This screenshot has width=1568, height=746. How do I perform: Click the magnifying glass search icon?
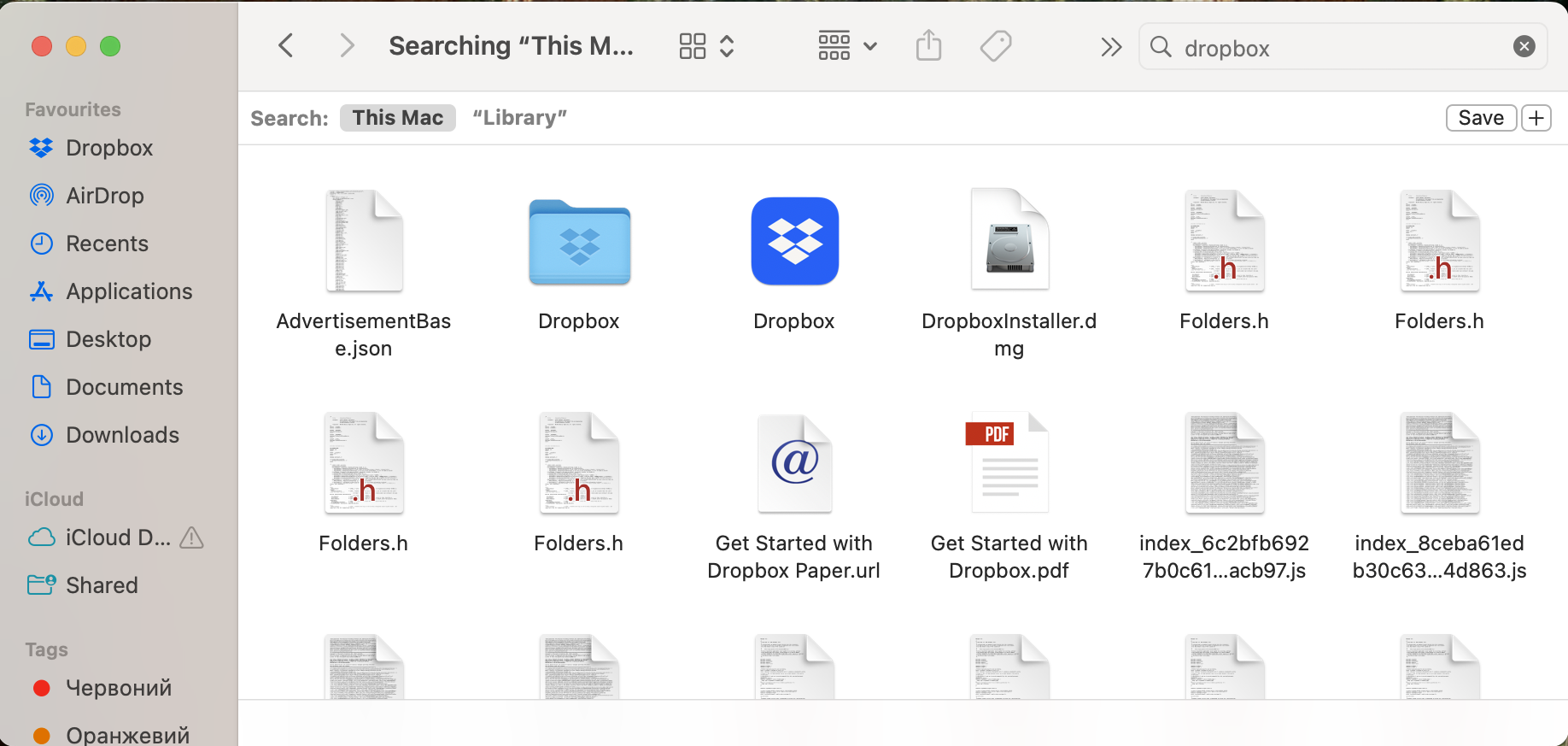click(x=1161, y=47)
